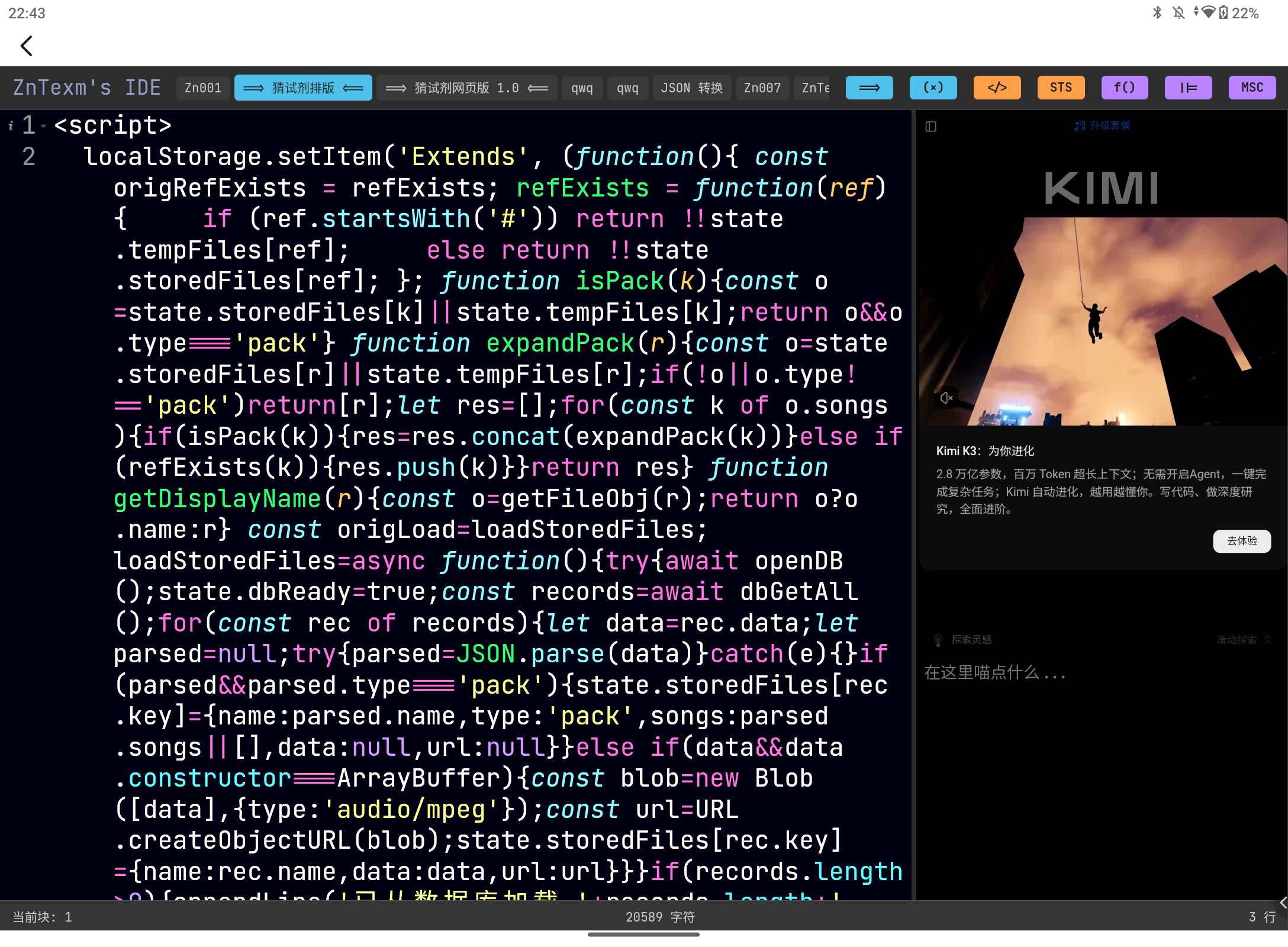
Task: Switch to 猜试剂网页版 1.0 tab
Action: pos(466,88)
